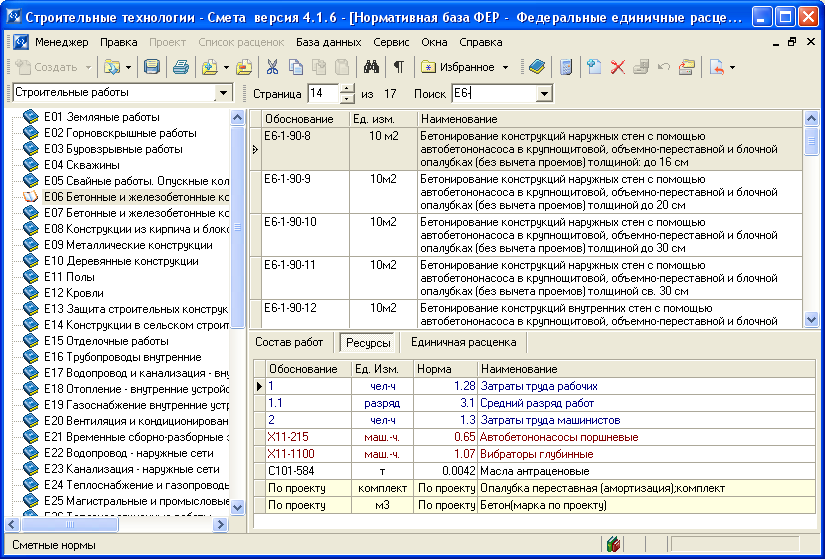
Task: Open the Справка menu
Action: (x=480, y=42)
